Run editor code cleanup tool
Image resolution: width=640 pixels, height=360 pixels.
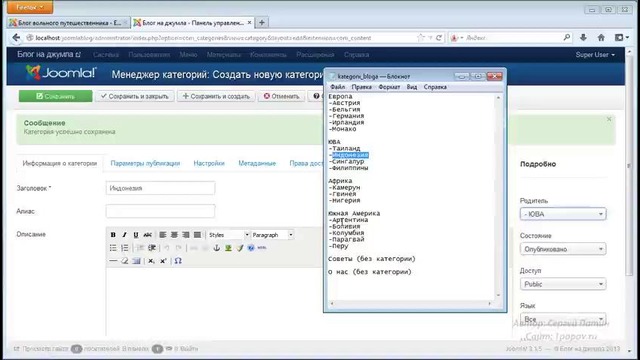click(x=240, y=248)
